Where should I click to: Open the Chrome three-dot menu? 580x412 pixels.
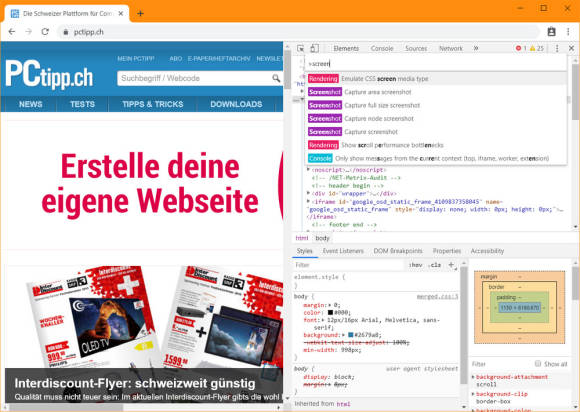coord(568,32)
